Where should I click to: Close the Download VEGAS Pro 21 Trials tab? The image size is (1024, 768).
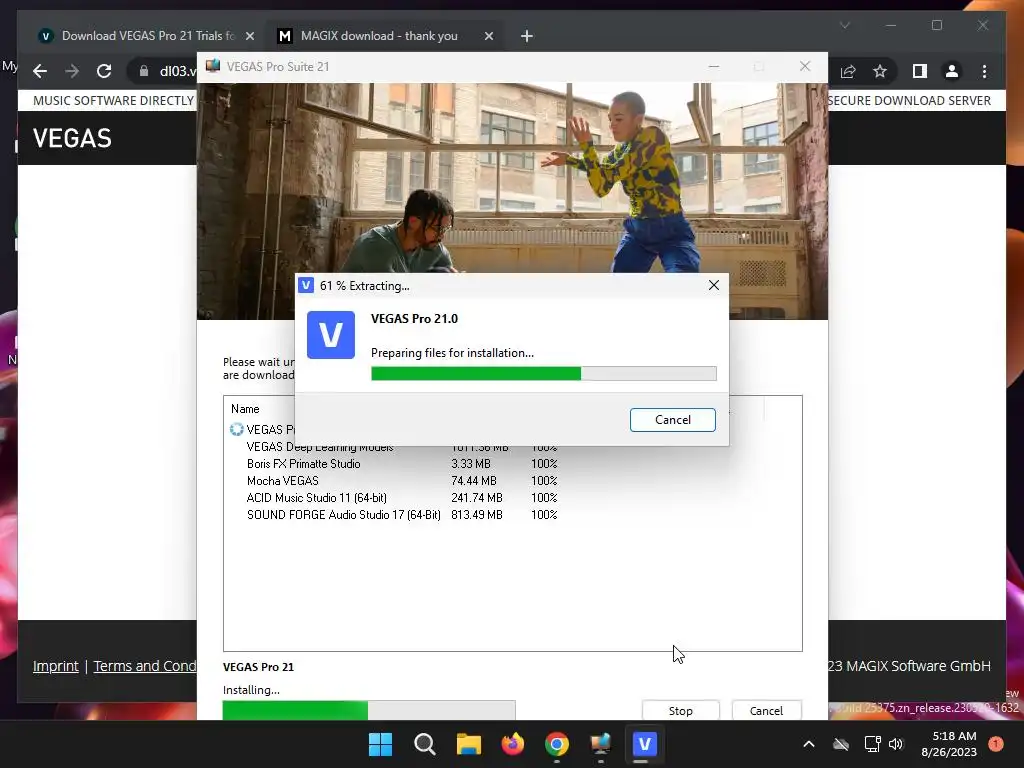click(249, 36)
